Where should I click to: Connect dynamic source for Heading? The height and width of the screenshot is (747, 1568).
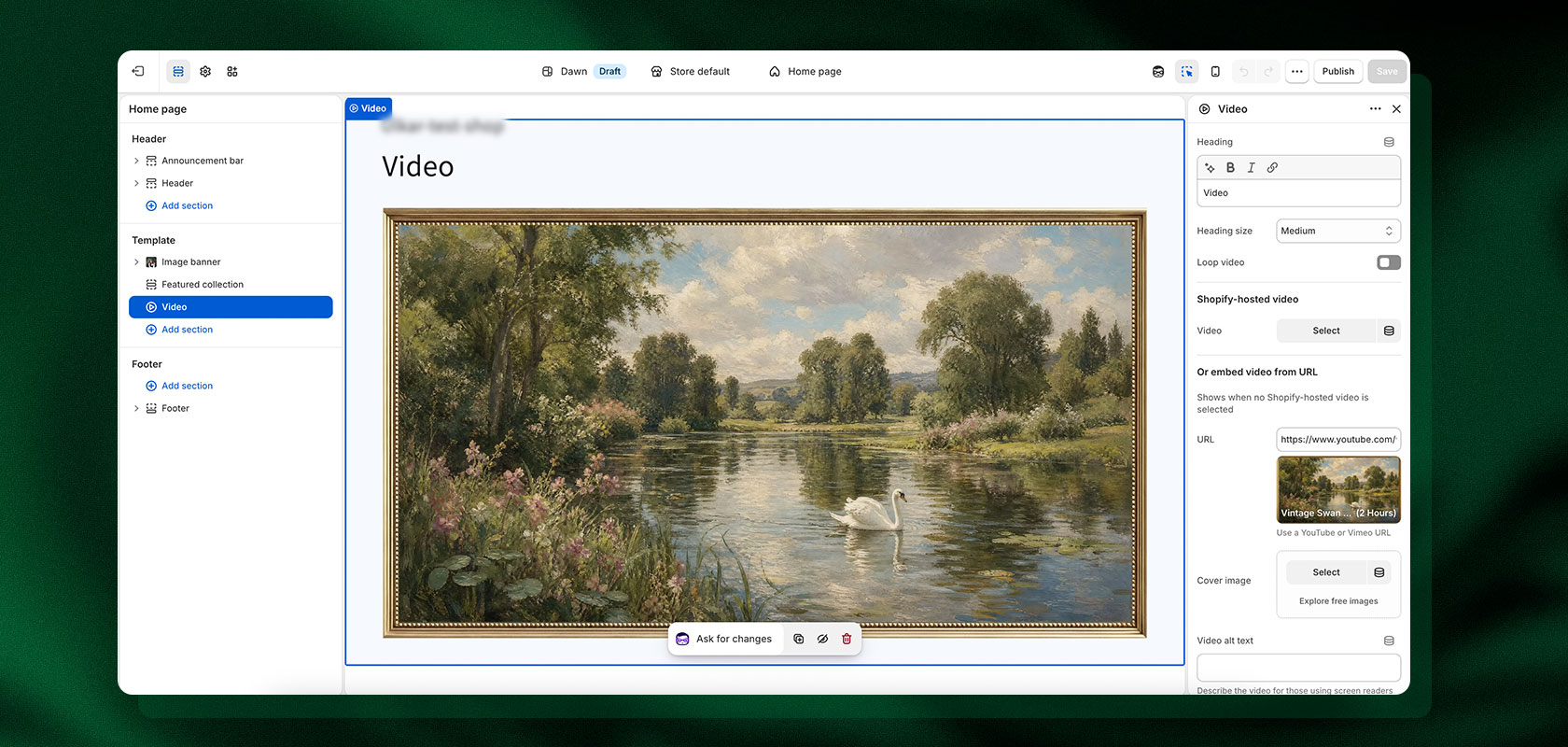pyautogui.click(x=1389, y=142)
